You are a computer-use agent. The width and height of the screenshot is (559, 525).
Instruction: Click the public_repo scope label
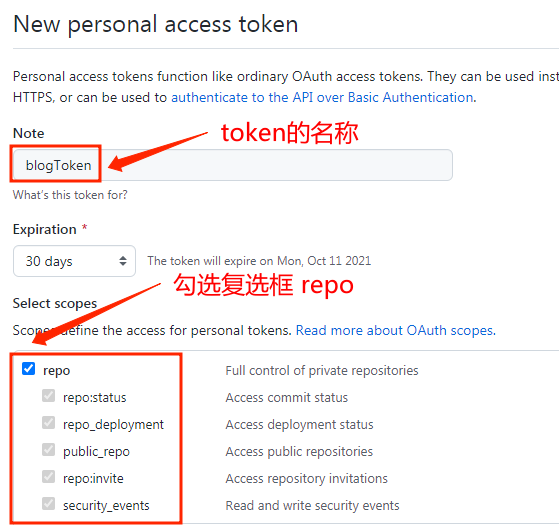click(96, 452)
